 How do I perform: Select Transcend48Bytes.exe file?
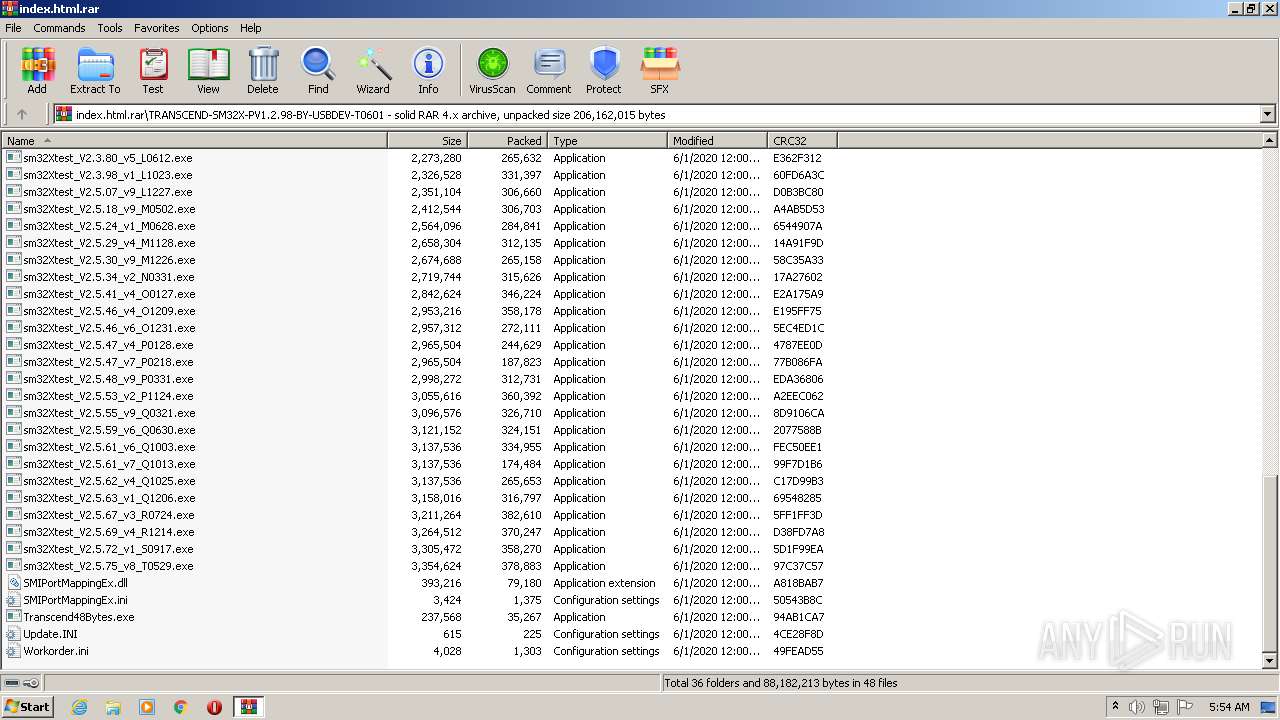(x=78, y=617)
